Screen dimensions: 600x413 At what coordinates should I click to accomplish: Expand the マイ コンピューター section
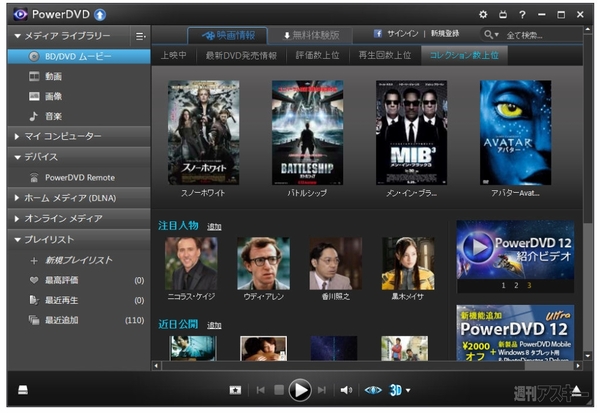(16, 136)
